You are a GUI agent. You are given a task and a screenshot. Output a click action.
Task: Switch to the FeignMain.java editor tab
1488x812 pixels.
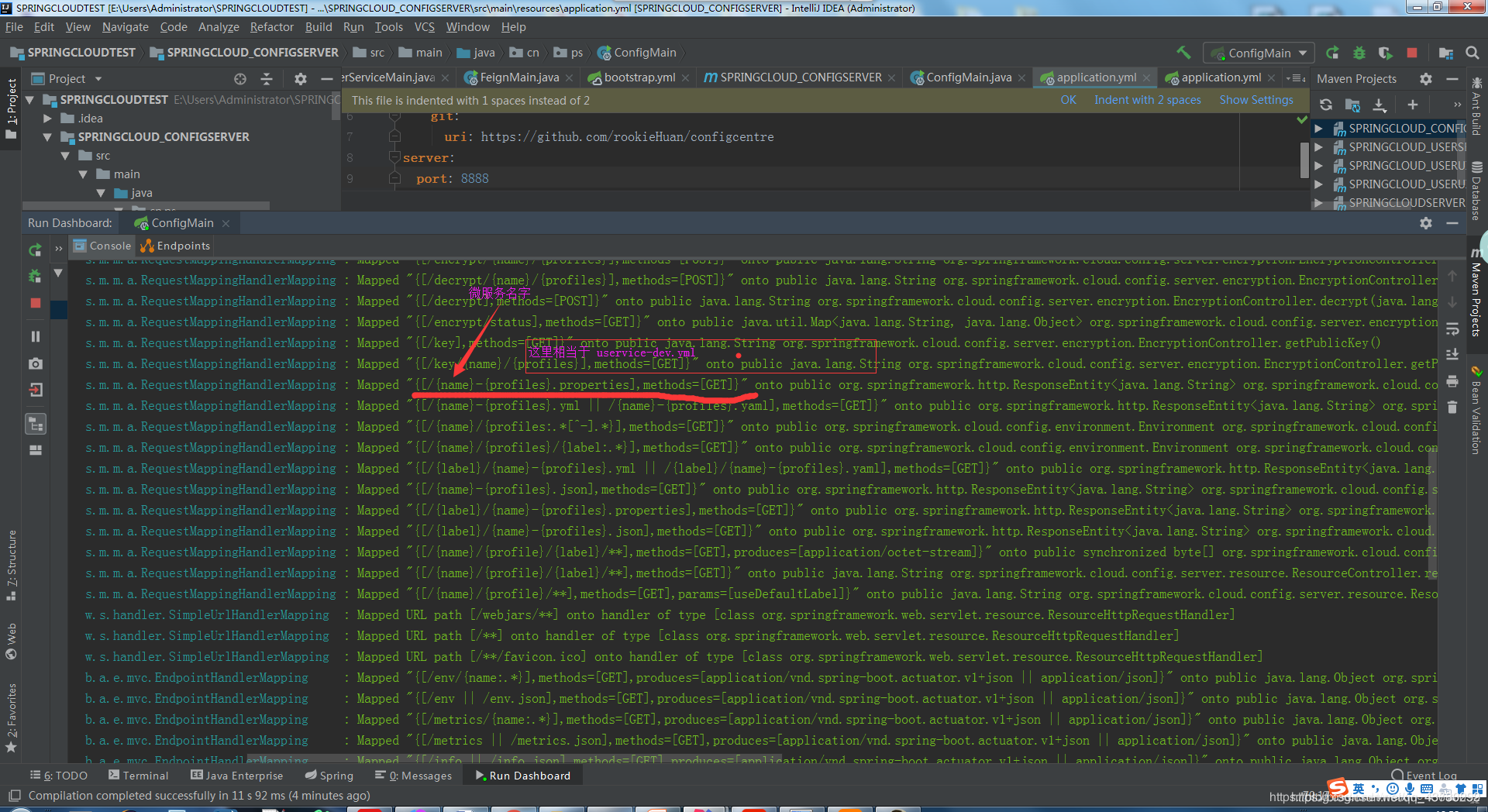coord(518,77)
